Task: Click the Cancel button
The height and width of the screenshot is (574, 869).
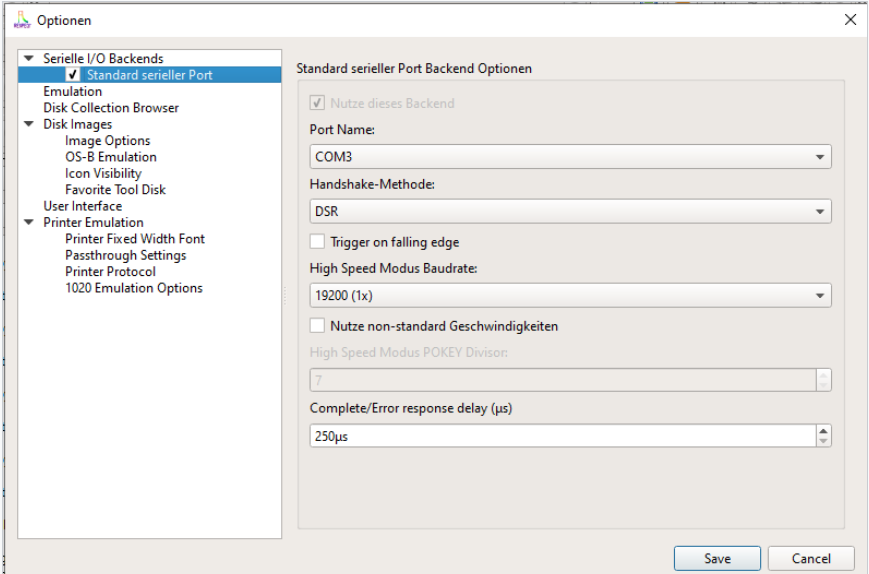Action: (x=811, y=559)
